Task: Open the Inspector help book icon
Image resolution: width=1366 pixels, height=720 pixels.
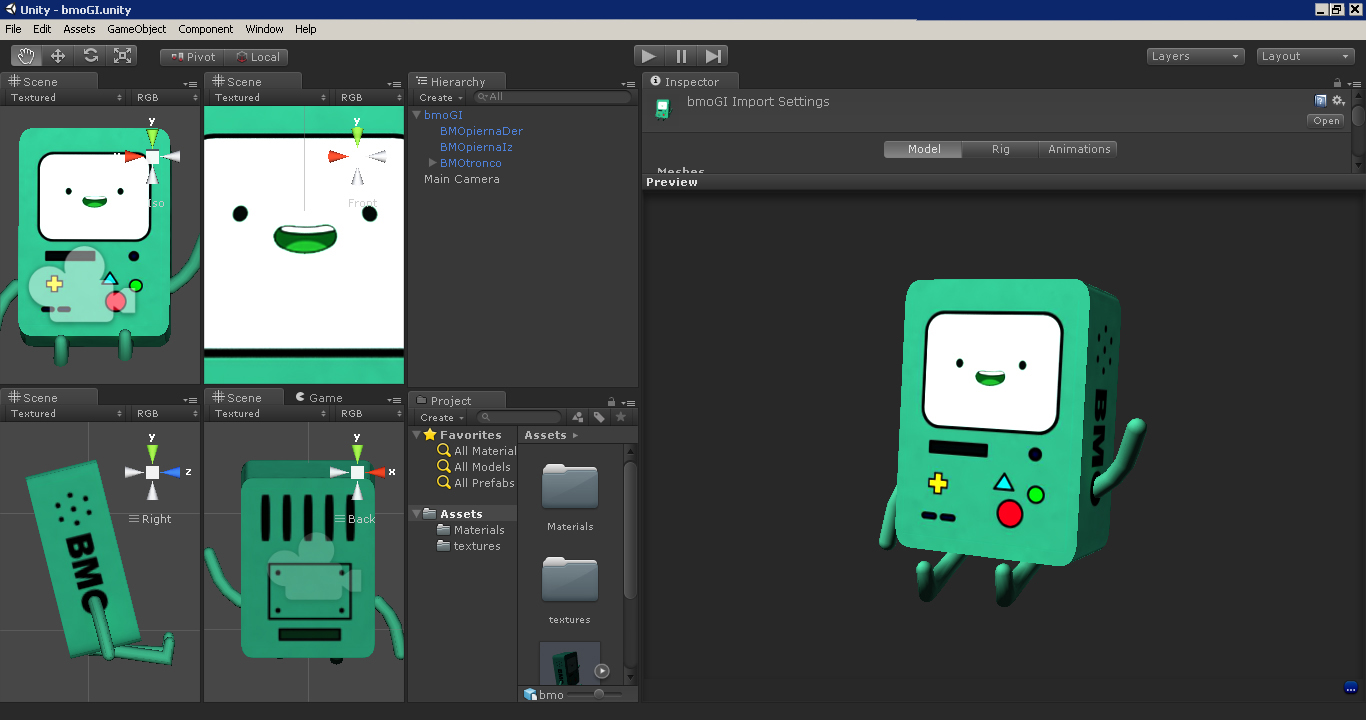Action: point(1321,101)
